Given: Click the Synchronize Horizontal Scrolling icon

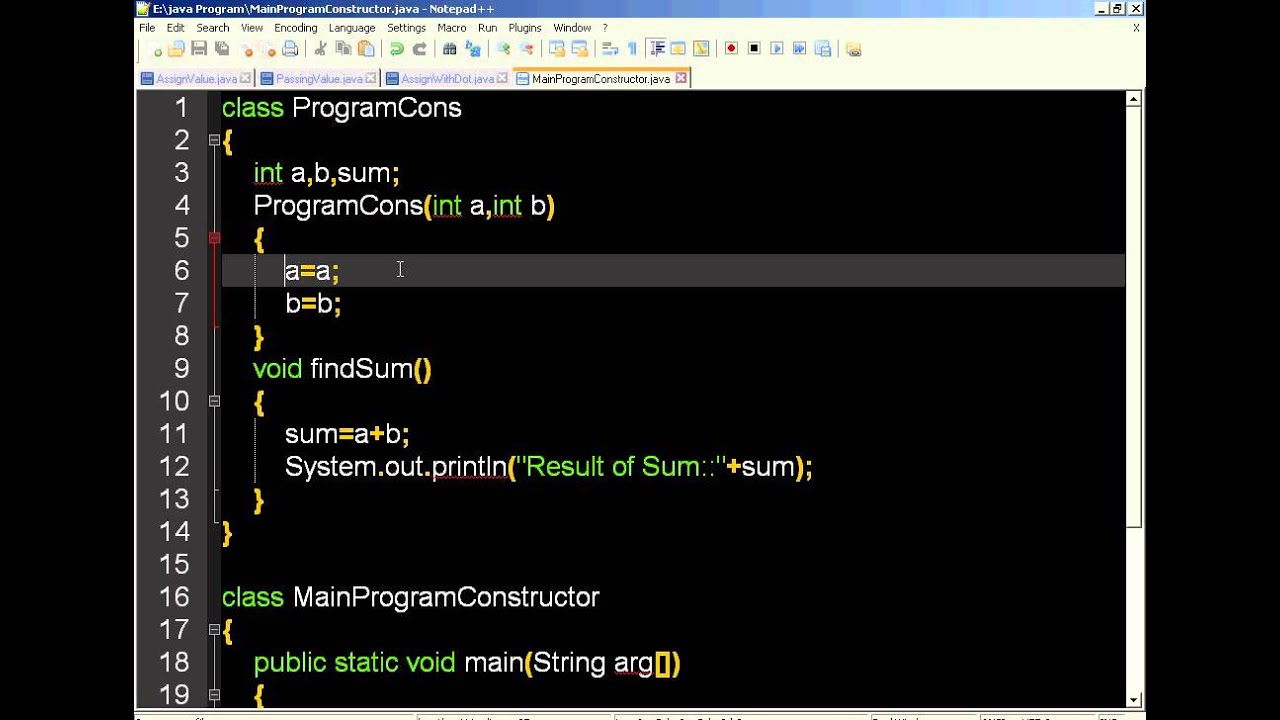Looking at the screenshot, I should coord(580,49).
